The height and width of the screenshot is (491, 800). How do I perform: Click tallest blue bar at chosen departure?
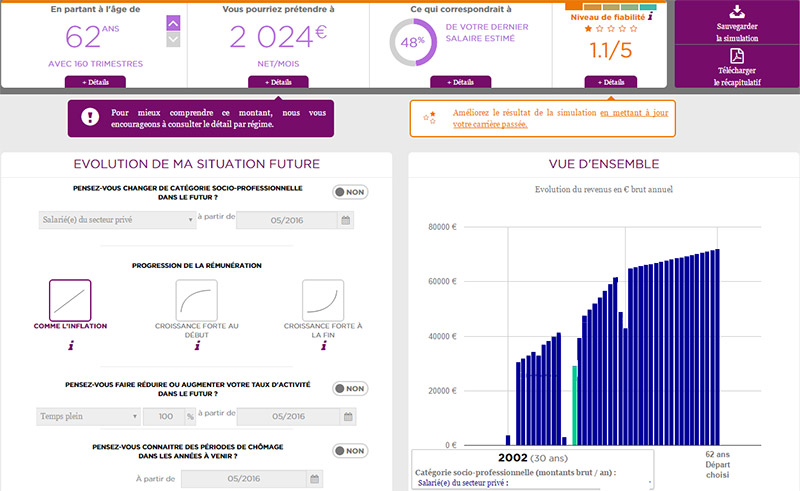click(717, 347)
